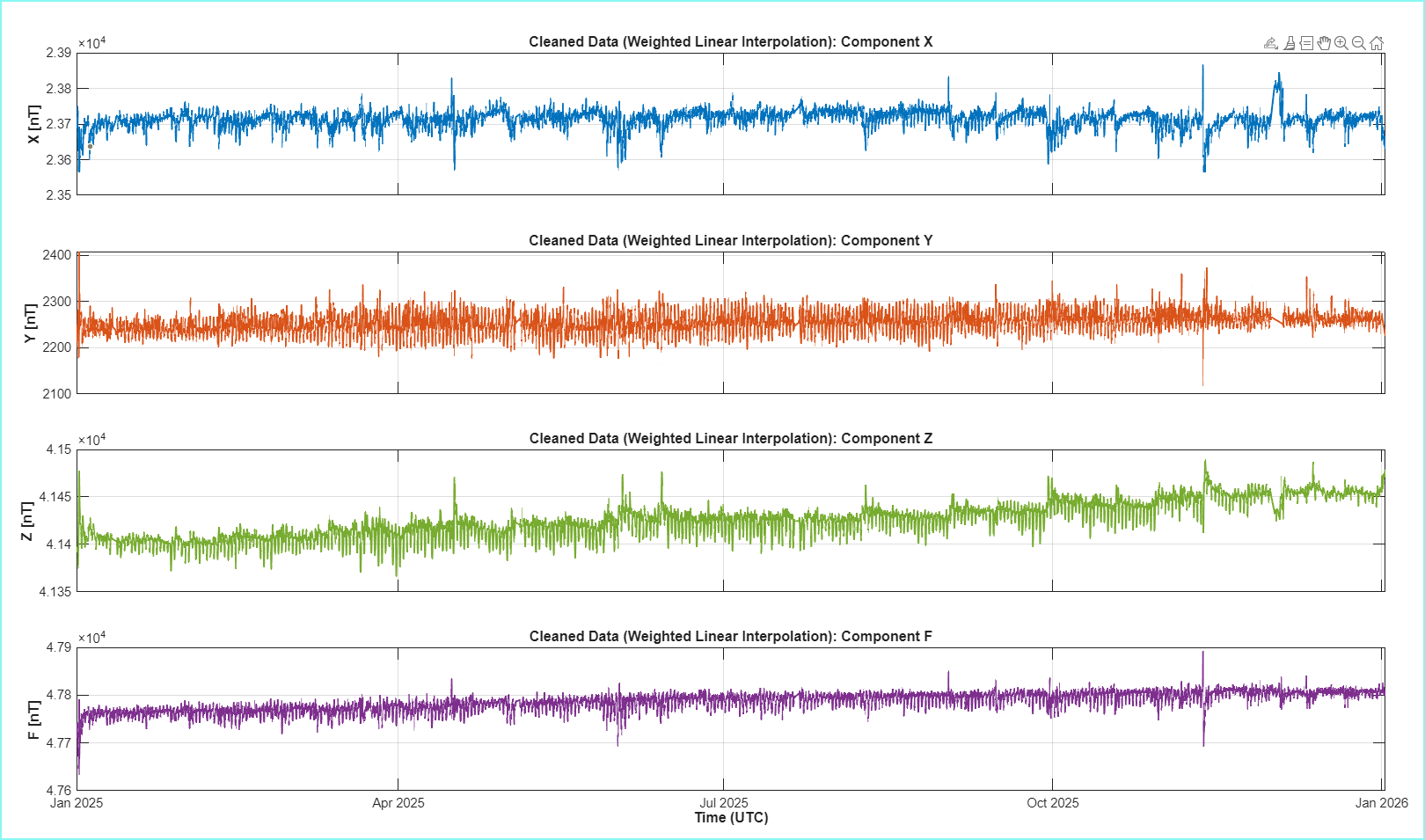
Task: Activate the Zoom In magnifier
Action: (1341, 43)
